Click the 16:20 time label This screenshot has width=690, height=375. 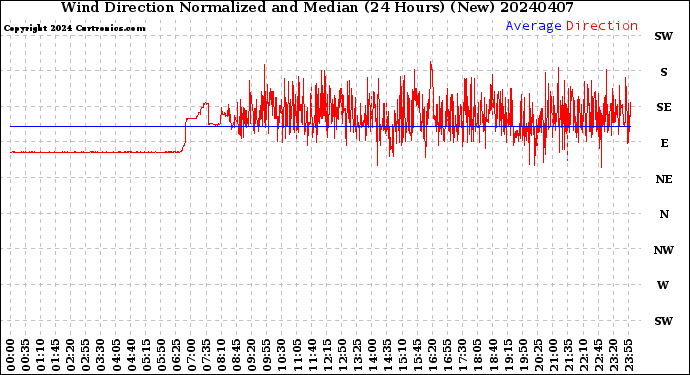[433, 355]
